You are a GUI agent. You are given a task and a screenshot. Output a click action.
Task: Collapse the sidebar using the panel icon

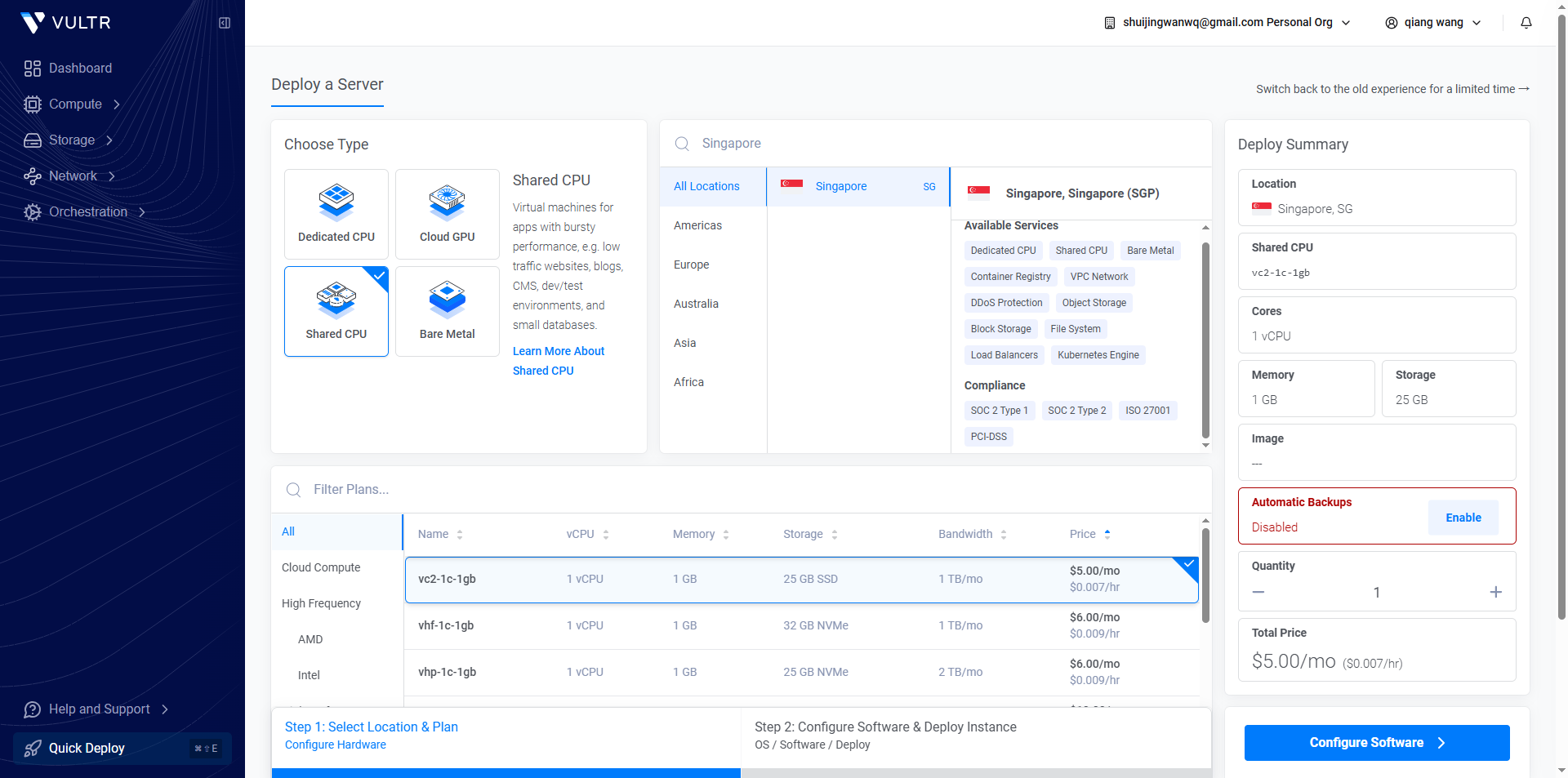(x=225, y=23)
